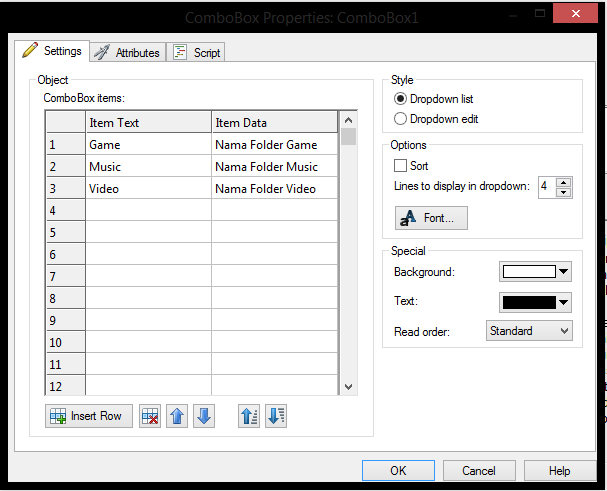Click the Cancel button
Screen dimensions: 607x491
[x=479, y=470]
